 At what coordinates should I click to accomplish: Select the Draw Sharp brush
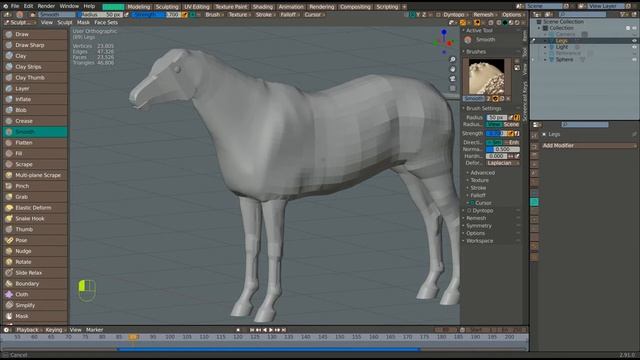pyautogui.click(x=35, y=45)
